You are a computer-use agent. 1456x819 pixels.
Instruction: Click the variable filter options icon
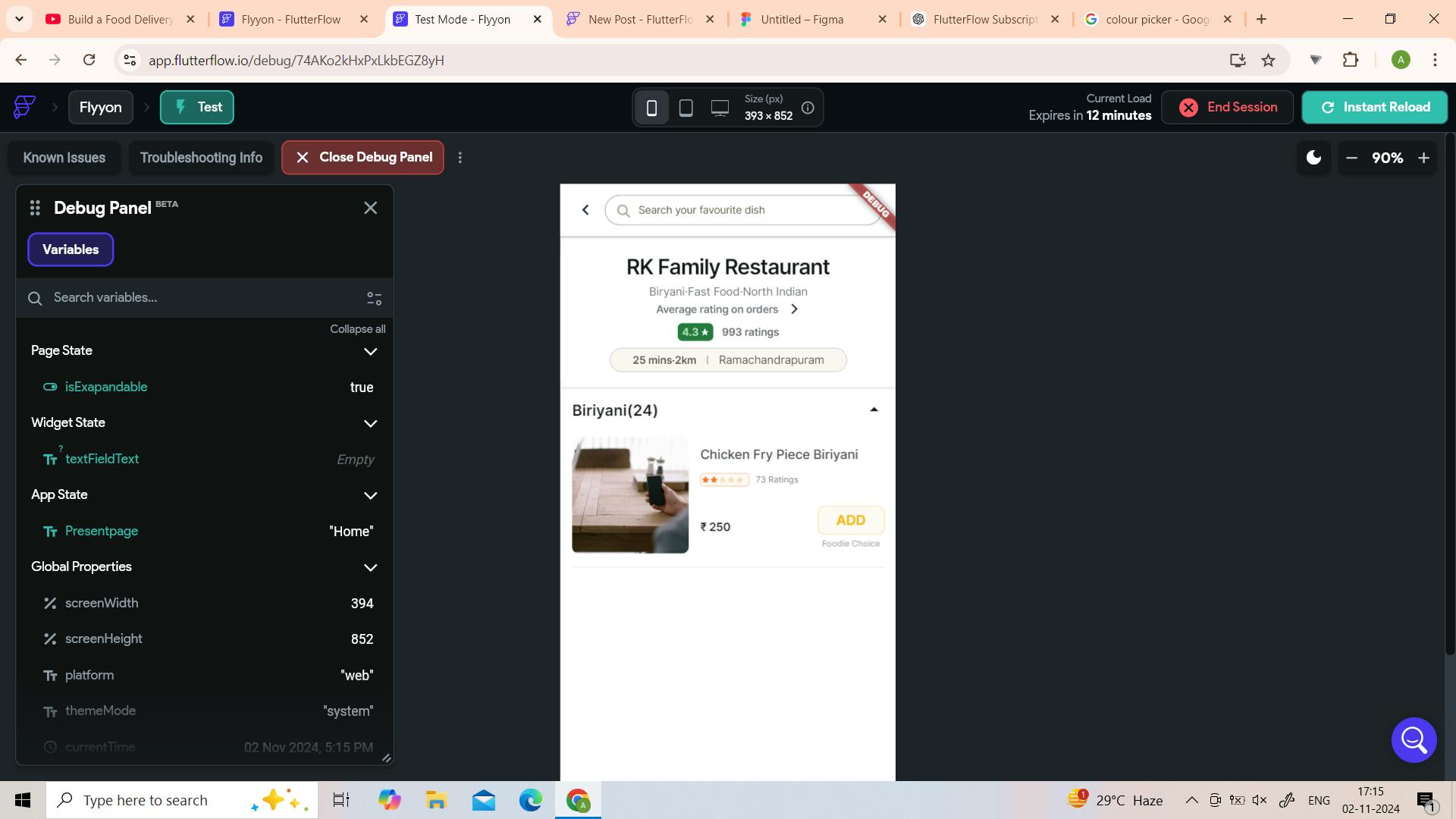coord(374,298)
